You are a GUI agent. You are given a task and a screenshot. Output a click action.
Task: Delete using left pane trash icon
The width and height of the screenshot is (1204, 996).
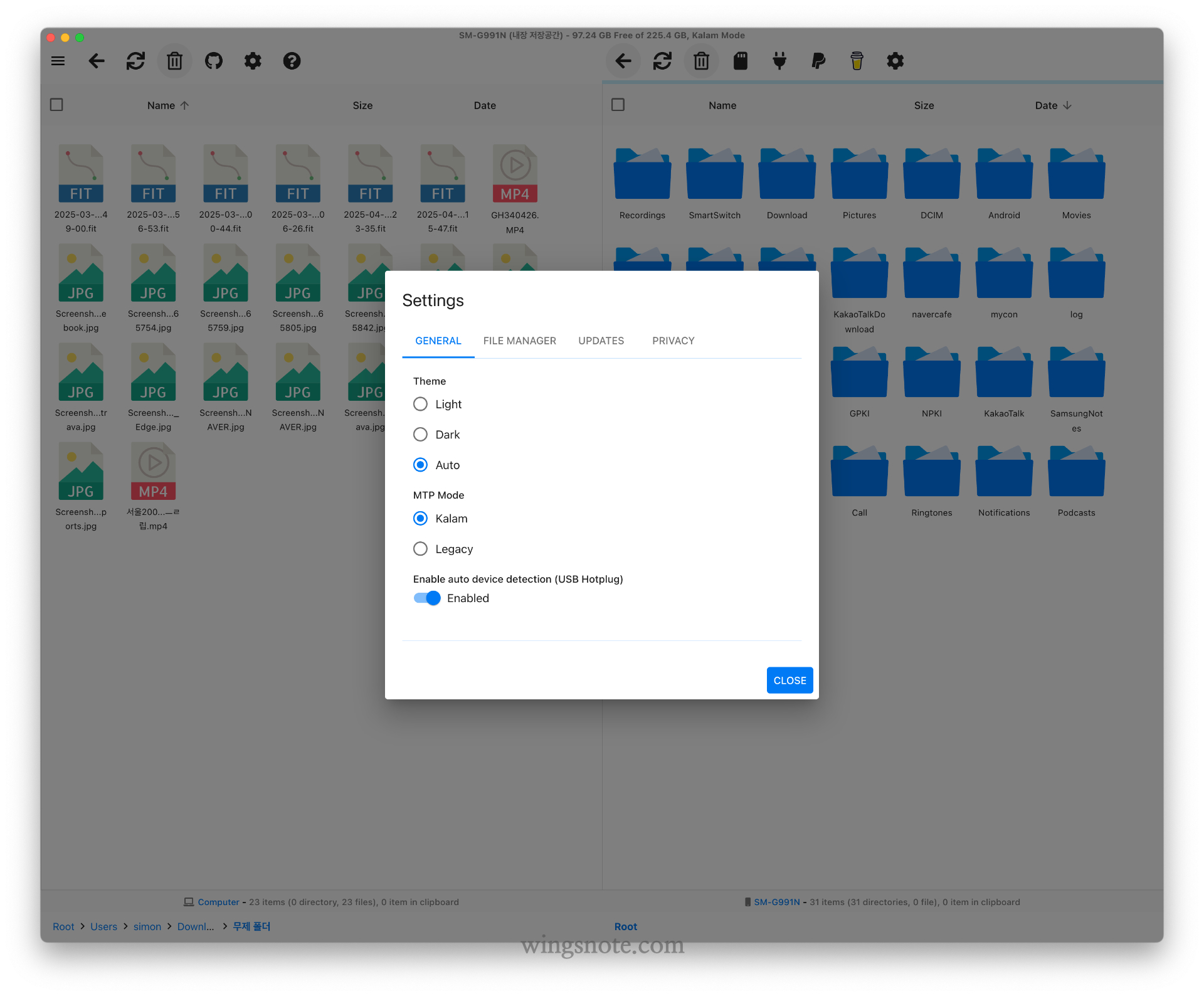tap(174, 61)
